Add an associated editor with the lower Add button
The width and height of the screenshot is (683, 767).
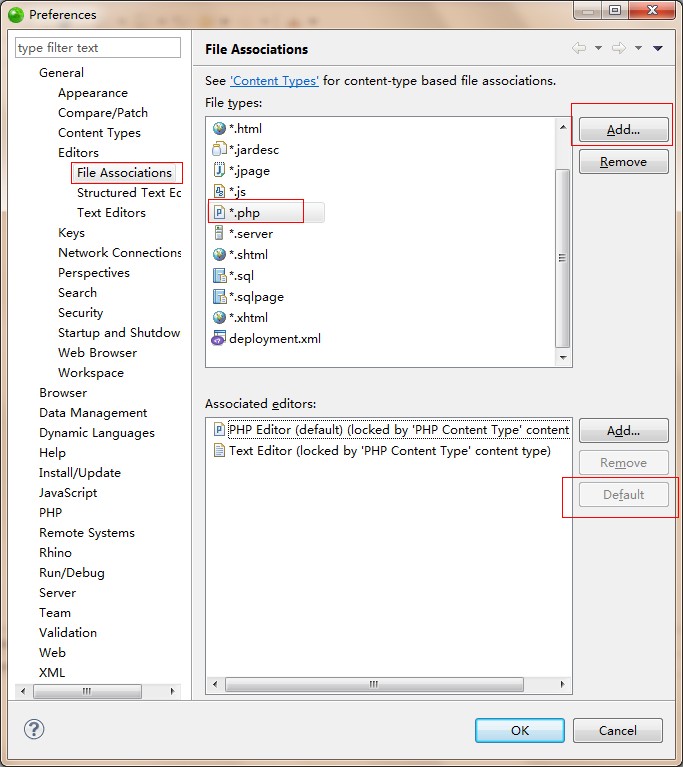(x=623, y=430)
